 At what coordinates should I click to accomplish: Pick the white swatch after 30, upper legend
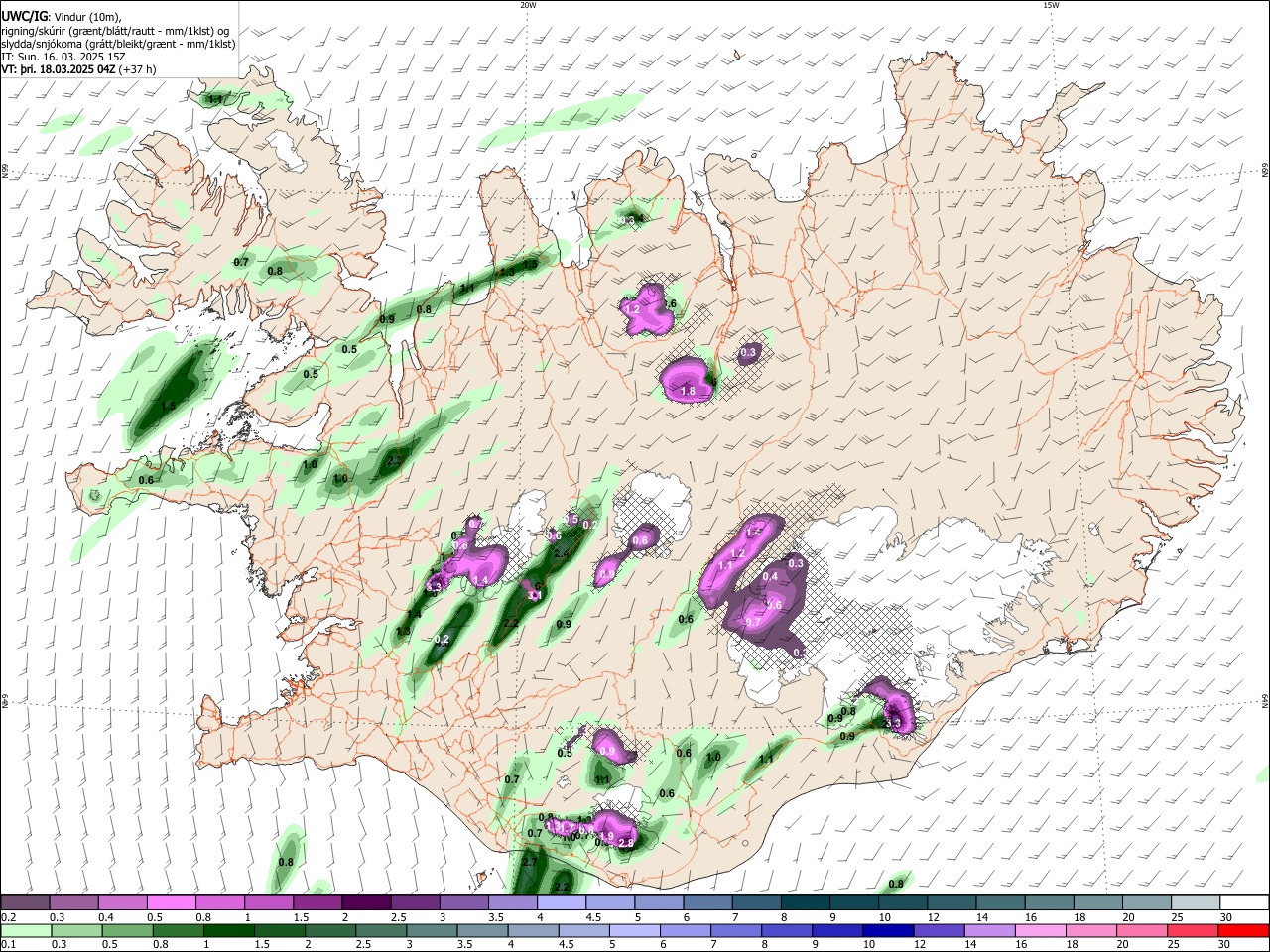1245,902
